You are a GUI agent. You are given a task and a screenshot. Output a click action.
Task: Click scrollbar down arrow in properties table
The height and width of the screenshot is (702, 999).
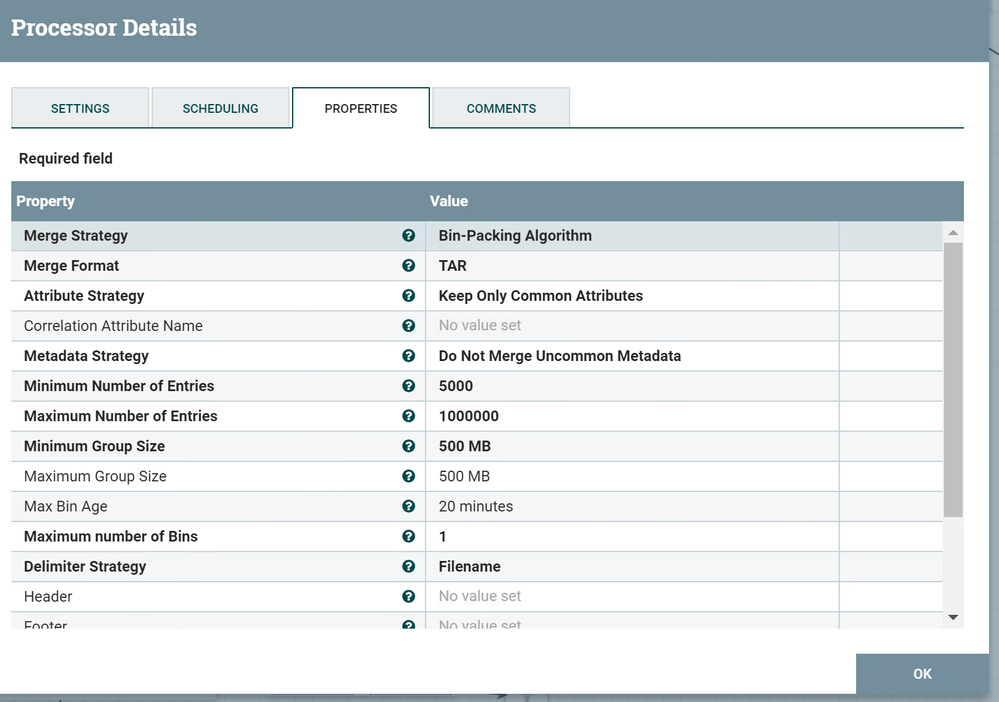[x=953, y=617]
